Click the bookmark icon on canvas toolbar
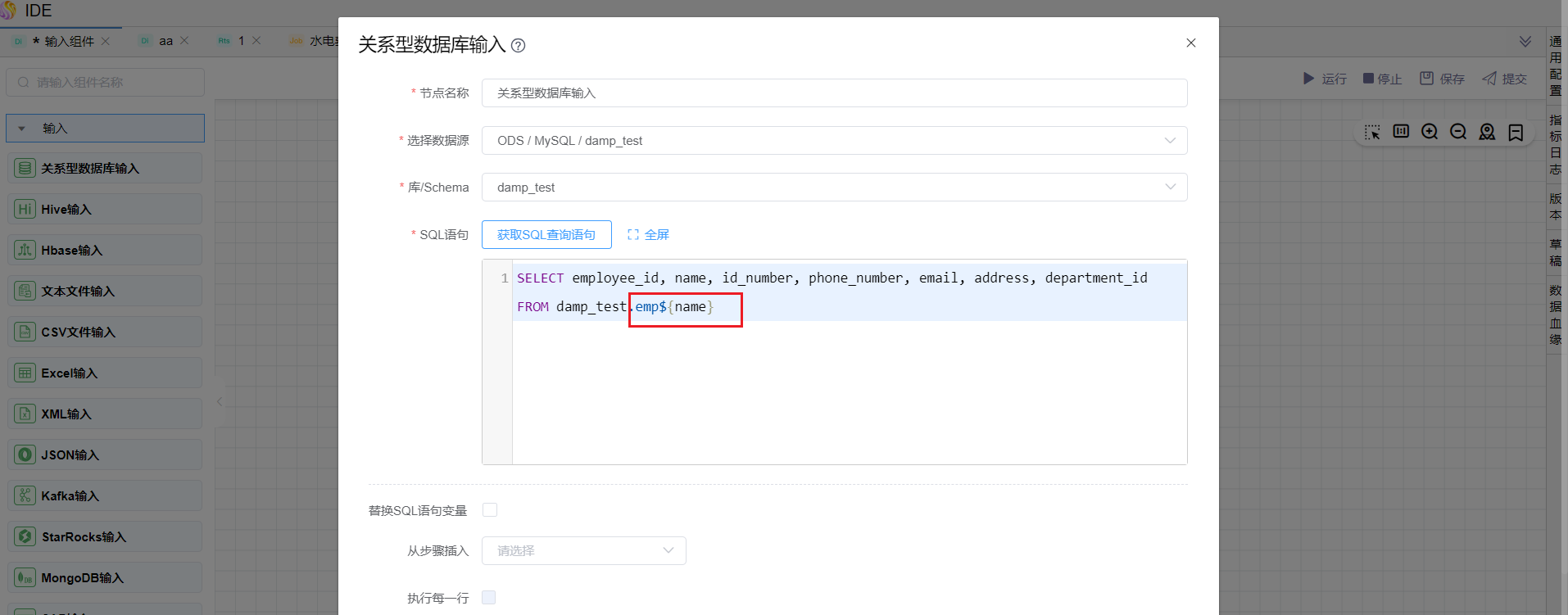Viewport: 1568px width, 615px height. pyautogui.click(x=1516, y=132)
